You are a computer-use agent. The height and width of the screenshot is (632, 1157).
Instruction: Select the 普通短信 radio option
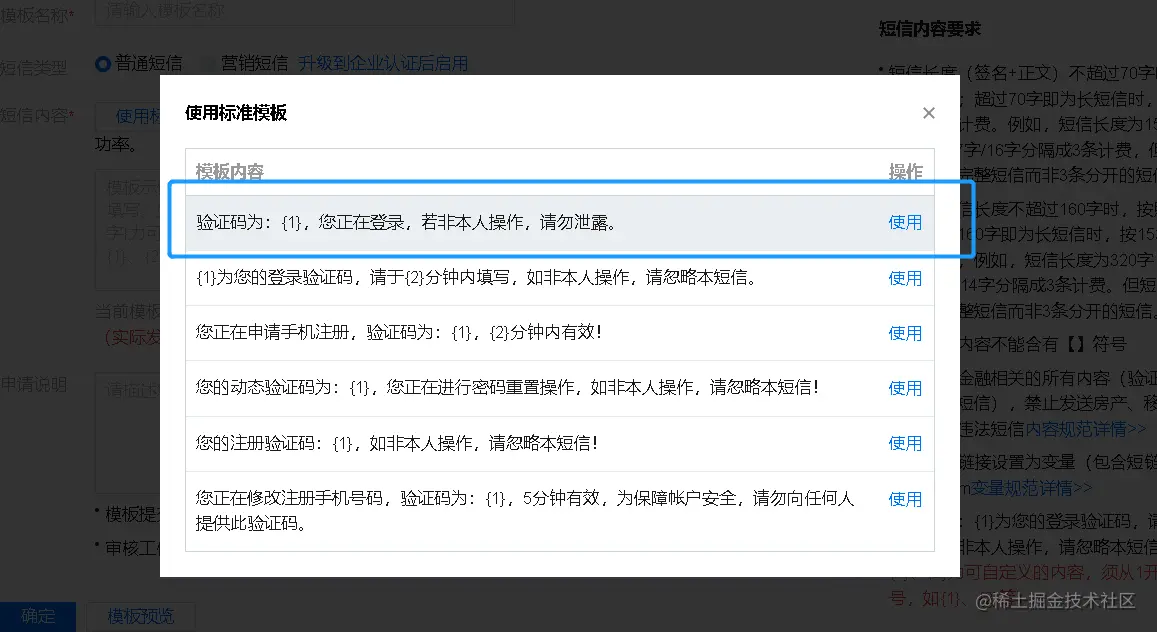pyautogui.click(x=103, y=62)
